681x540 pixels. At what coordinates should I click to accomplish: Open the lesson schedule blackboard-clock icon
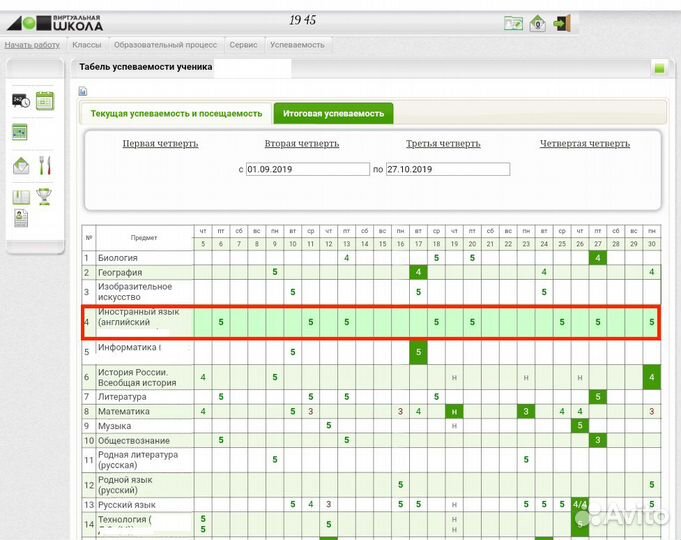[x=20, y=101]
